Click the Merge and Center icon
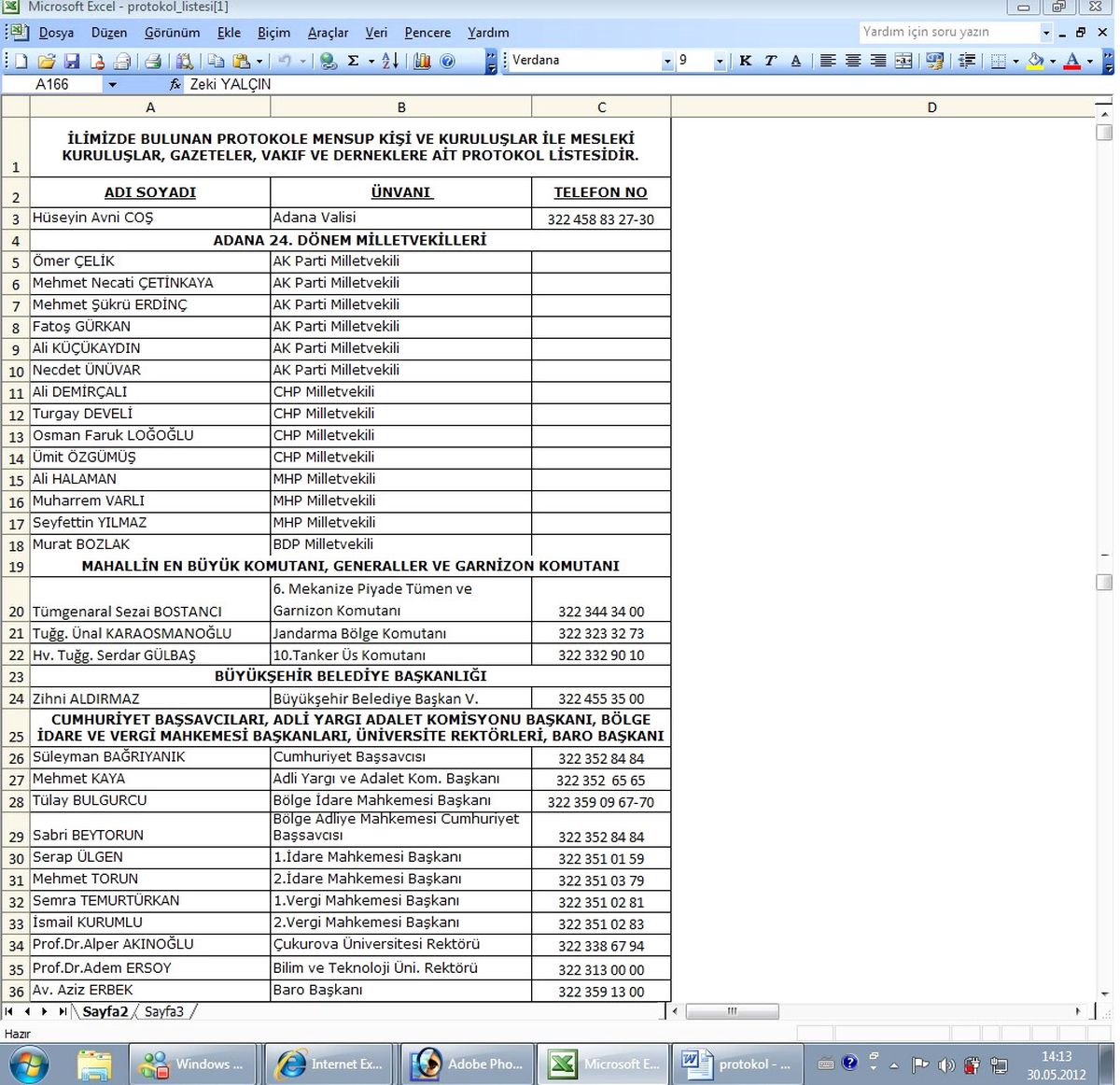Screen dimensions: 1120x1085 (x=903, y=61)
